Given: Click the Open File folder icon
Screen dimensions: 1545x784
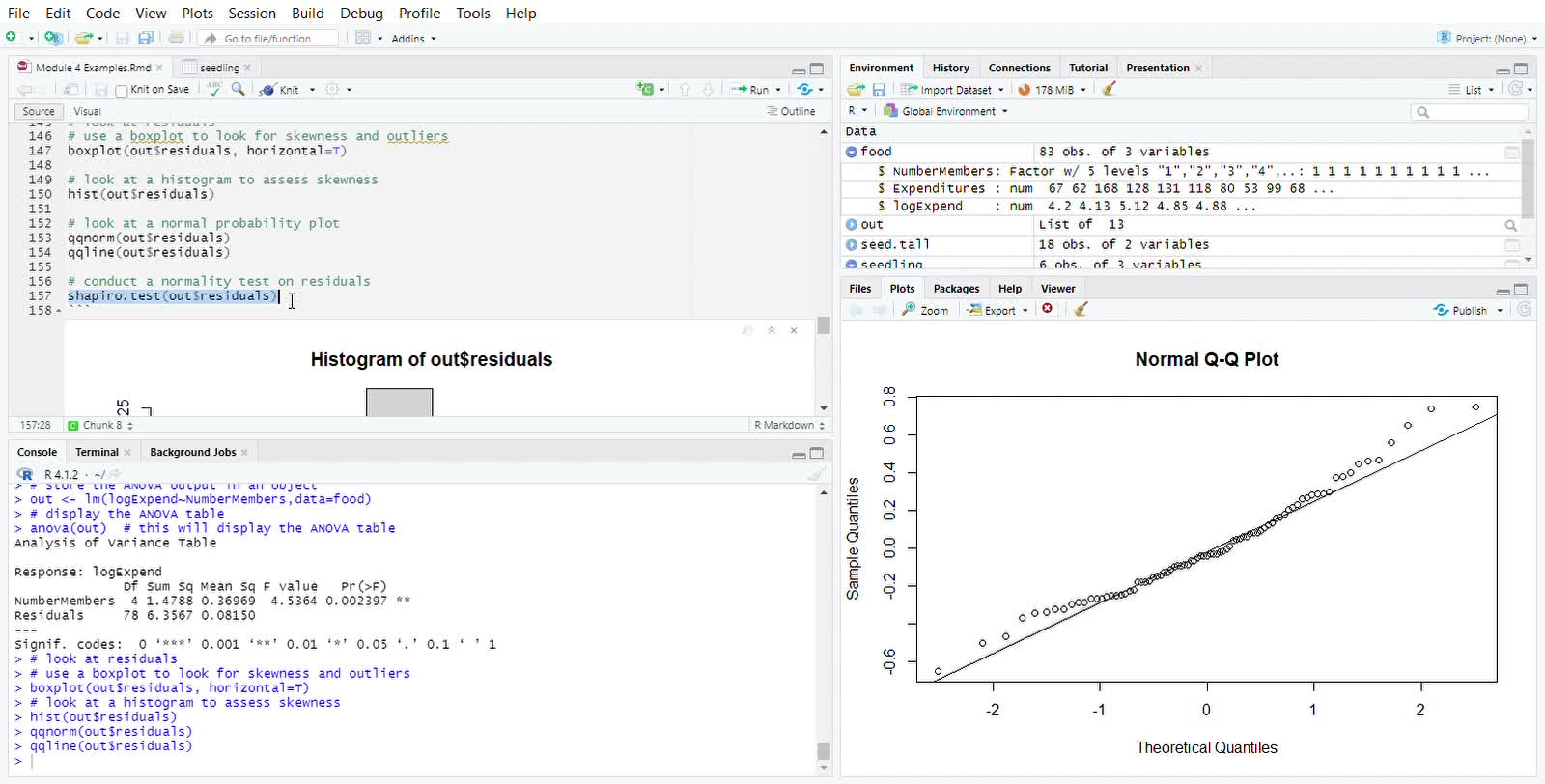Looking at the screenshot, I should coord(84,38).
